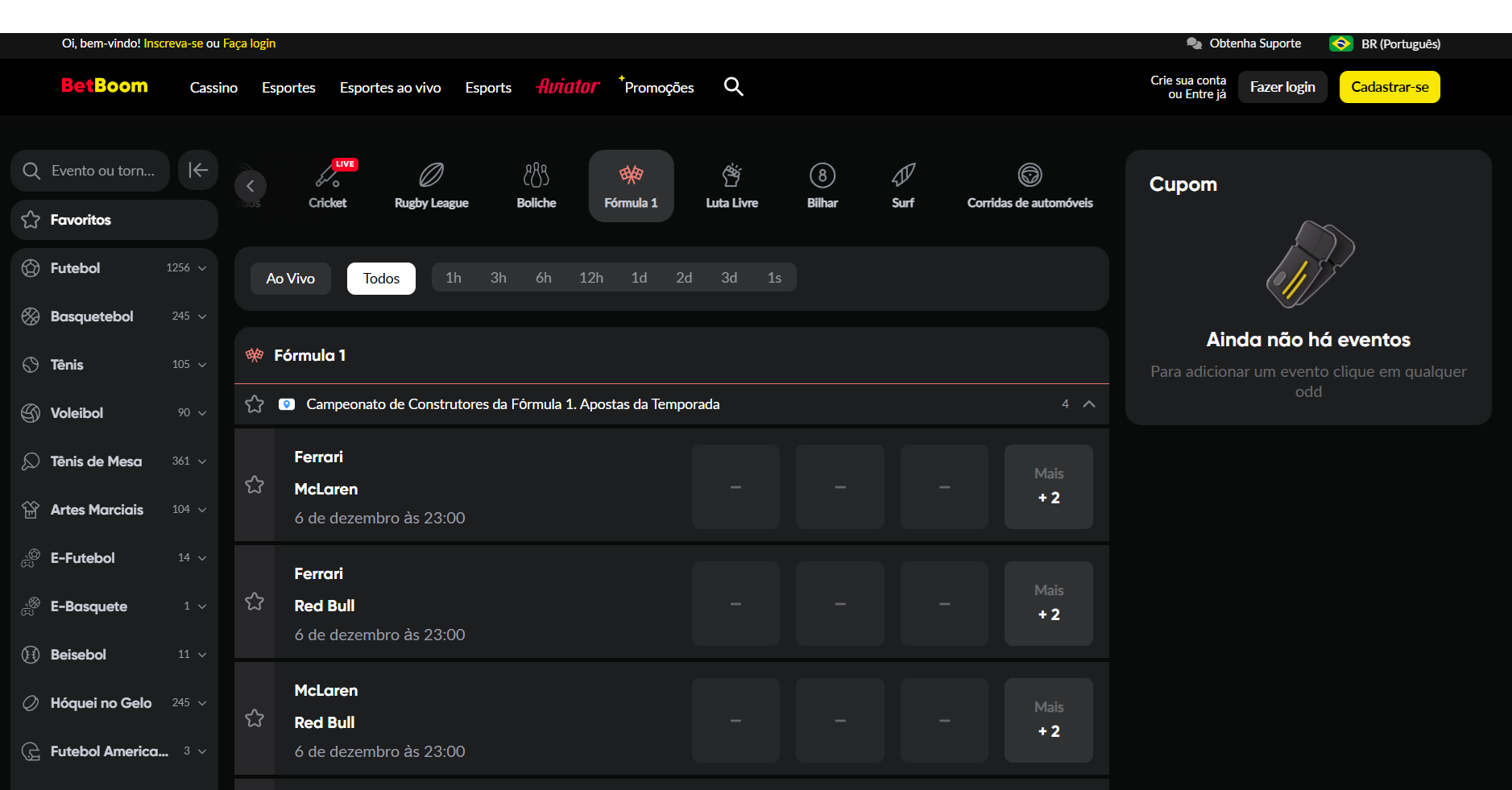Open the Cricket sport category
This screenshot has height=790, width=1512.
tap(328, 185)
